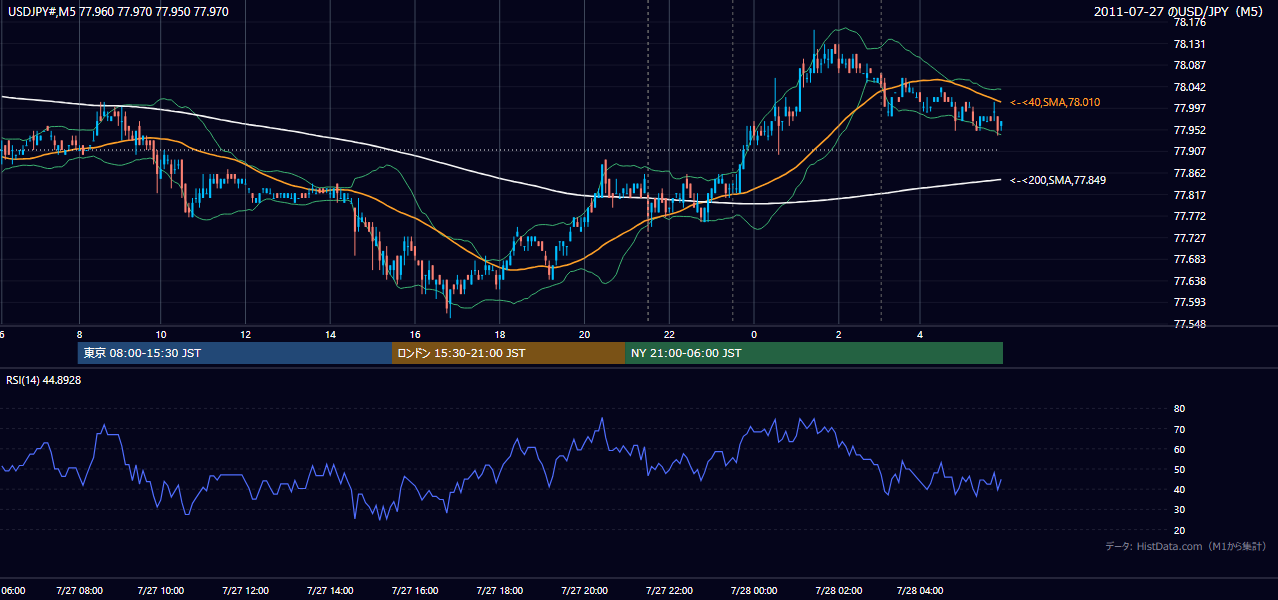This screenshot has height=600, width=1278.
Task: Click the NY 21:00-06:00 JST session bar
Action: pyautogui.click(x=814, y=353)
